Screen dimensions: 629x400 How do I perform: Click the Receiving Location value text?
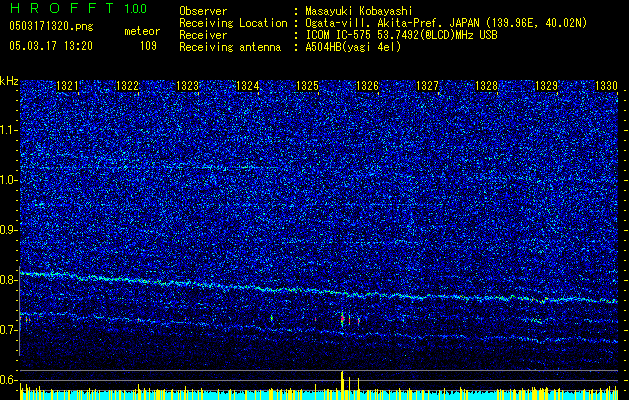point(446,23)
